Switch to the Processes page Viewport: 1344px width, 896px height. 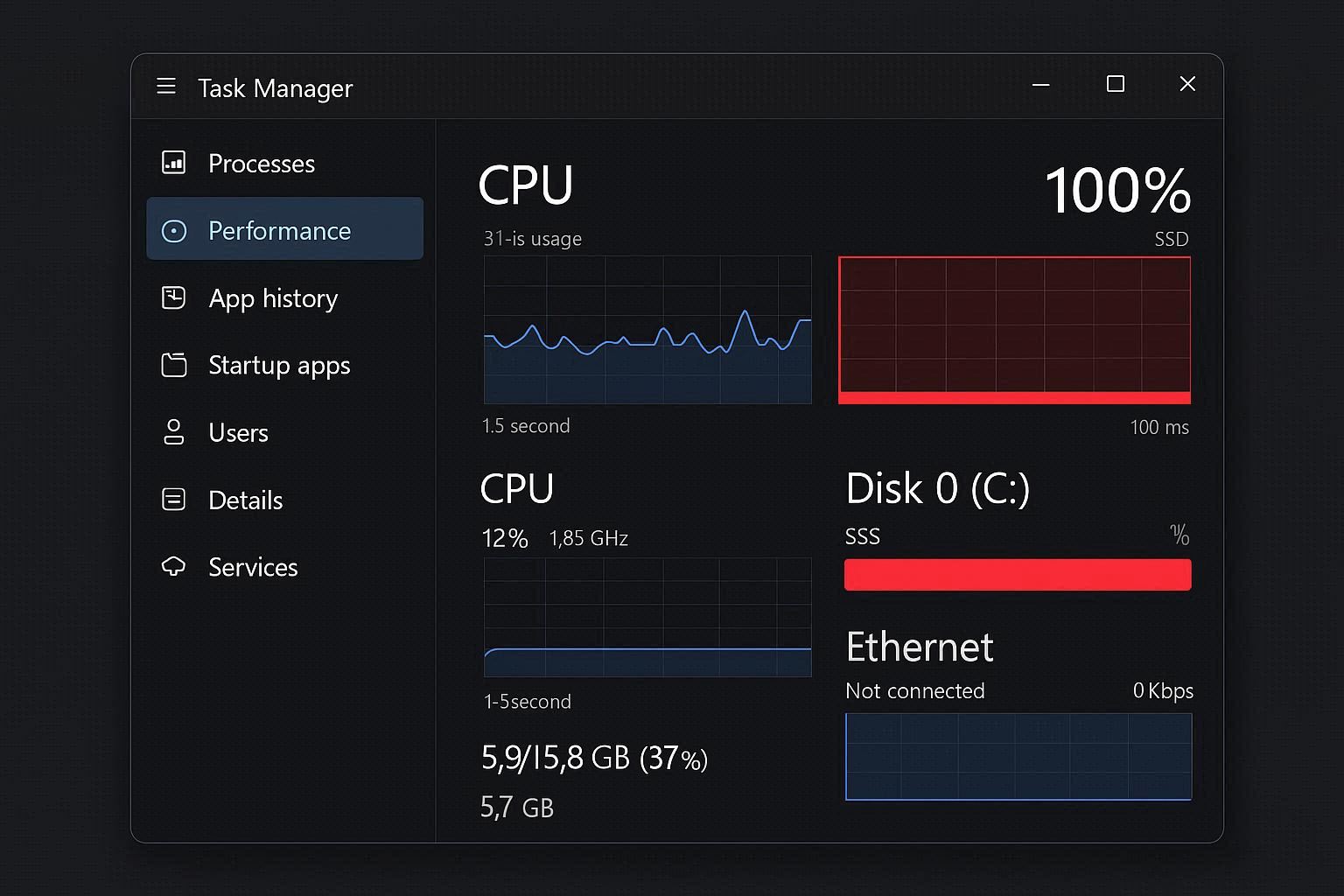point(261,163)
